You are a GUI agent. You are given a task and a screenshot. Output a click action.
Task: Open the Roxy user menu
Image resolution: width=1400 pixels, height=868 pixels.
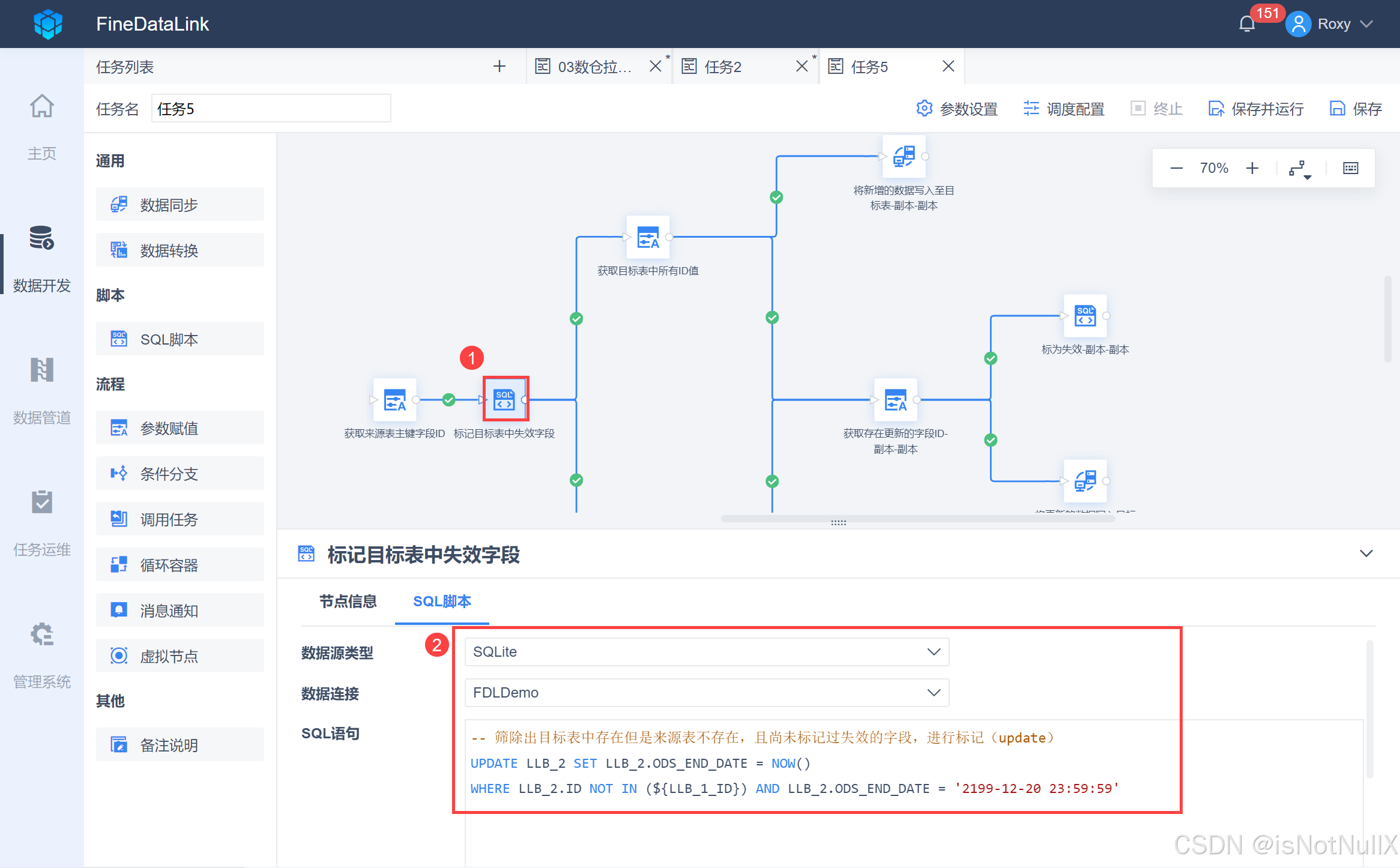(1333, 24)
